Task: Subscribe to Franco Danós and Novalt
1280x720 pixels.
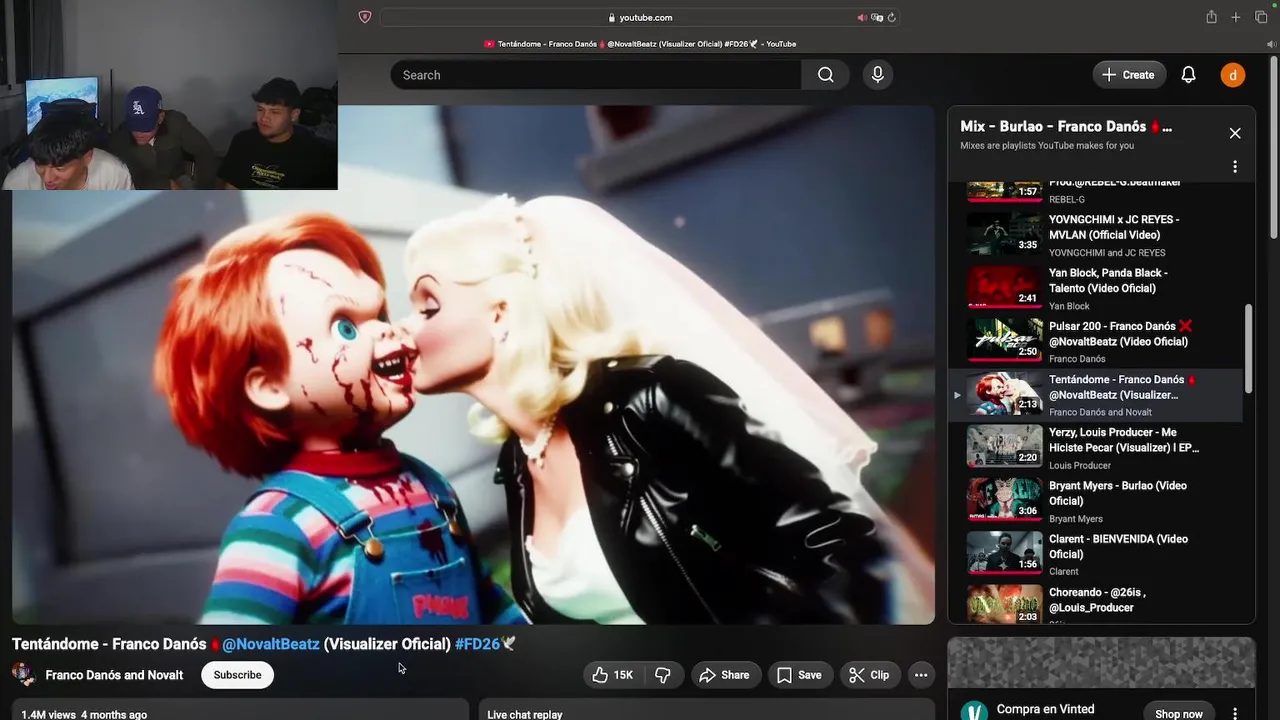Action: (237, 675)
